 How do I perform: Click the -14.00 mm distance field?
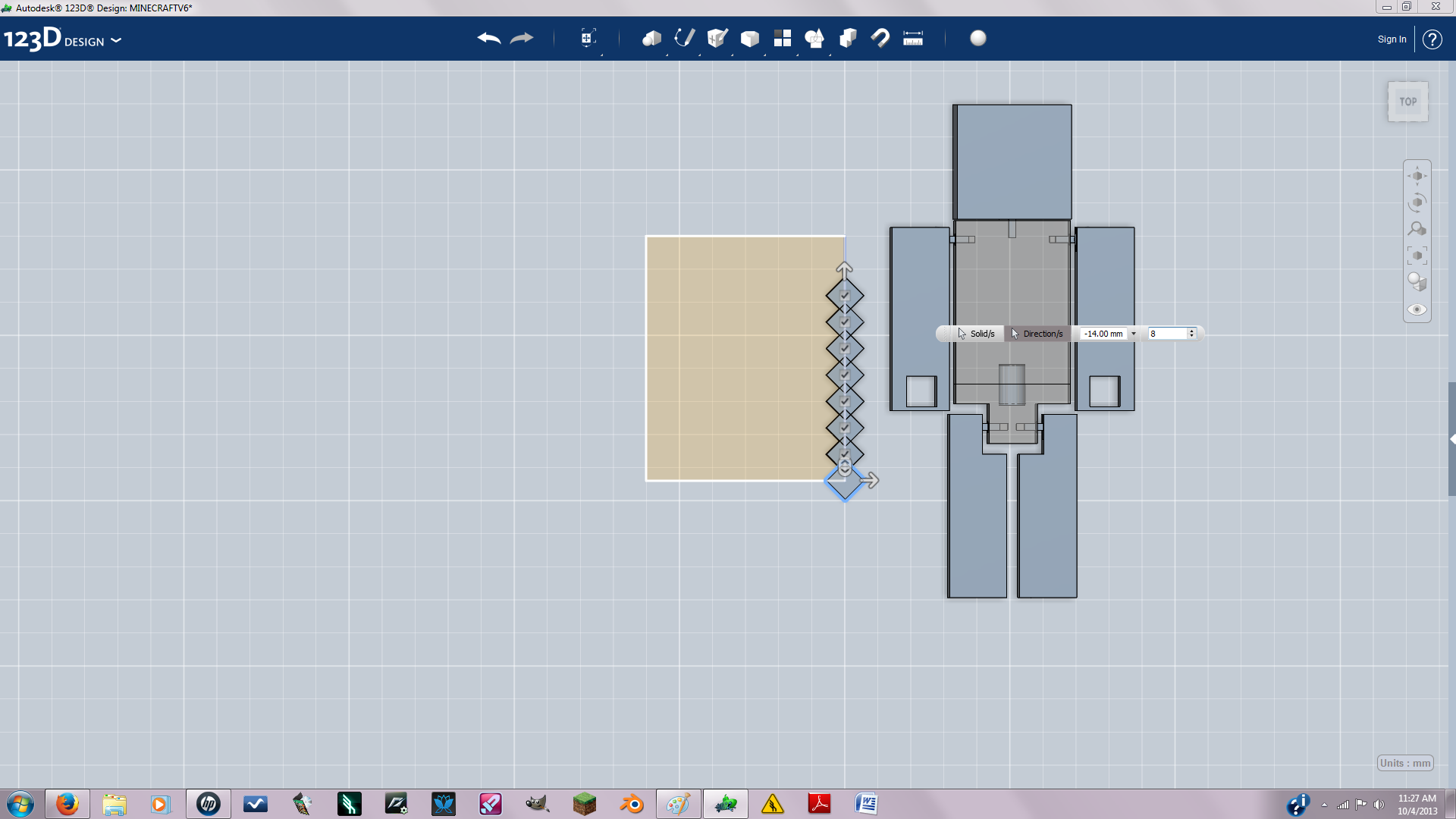coord(1104,334)
